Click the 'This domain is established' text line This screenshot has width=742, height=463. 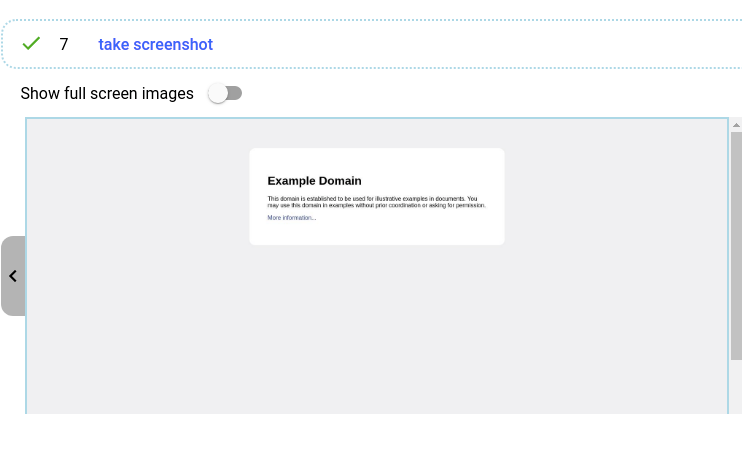click(x=372, y=199)
